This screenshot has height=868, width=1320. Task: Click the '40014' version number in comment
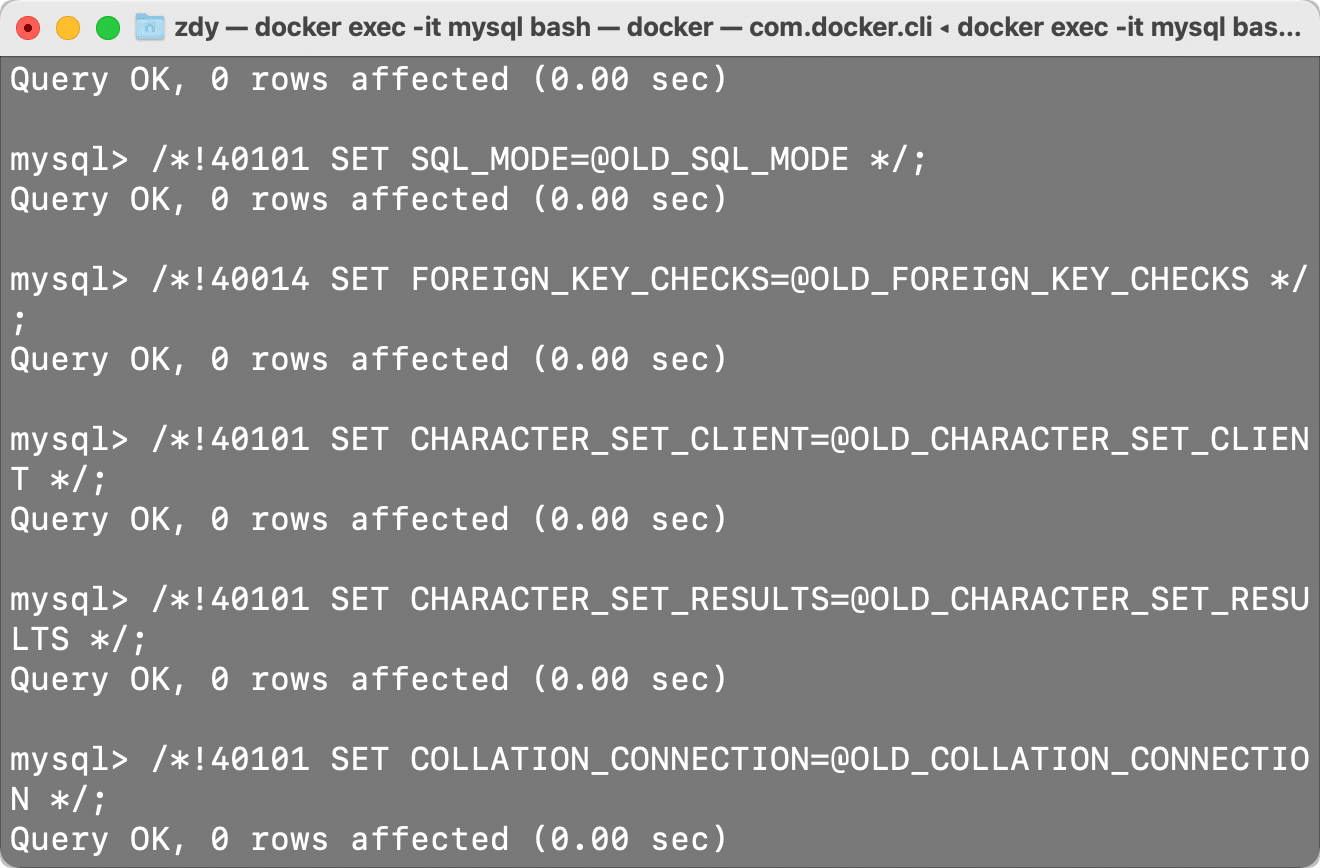[x=259, y=279]
